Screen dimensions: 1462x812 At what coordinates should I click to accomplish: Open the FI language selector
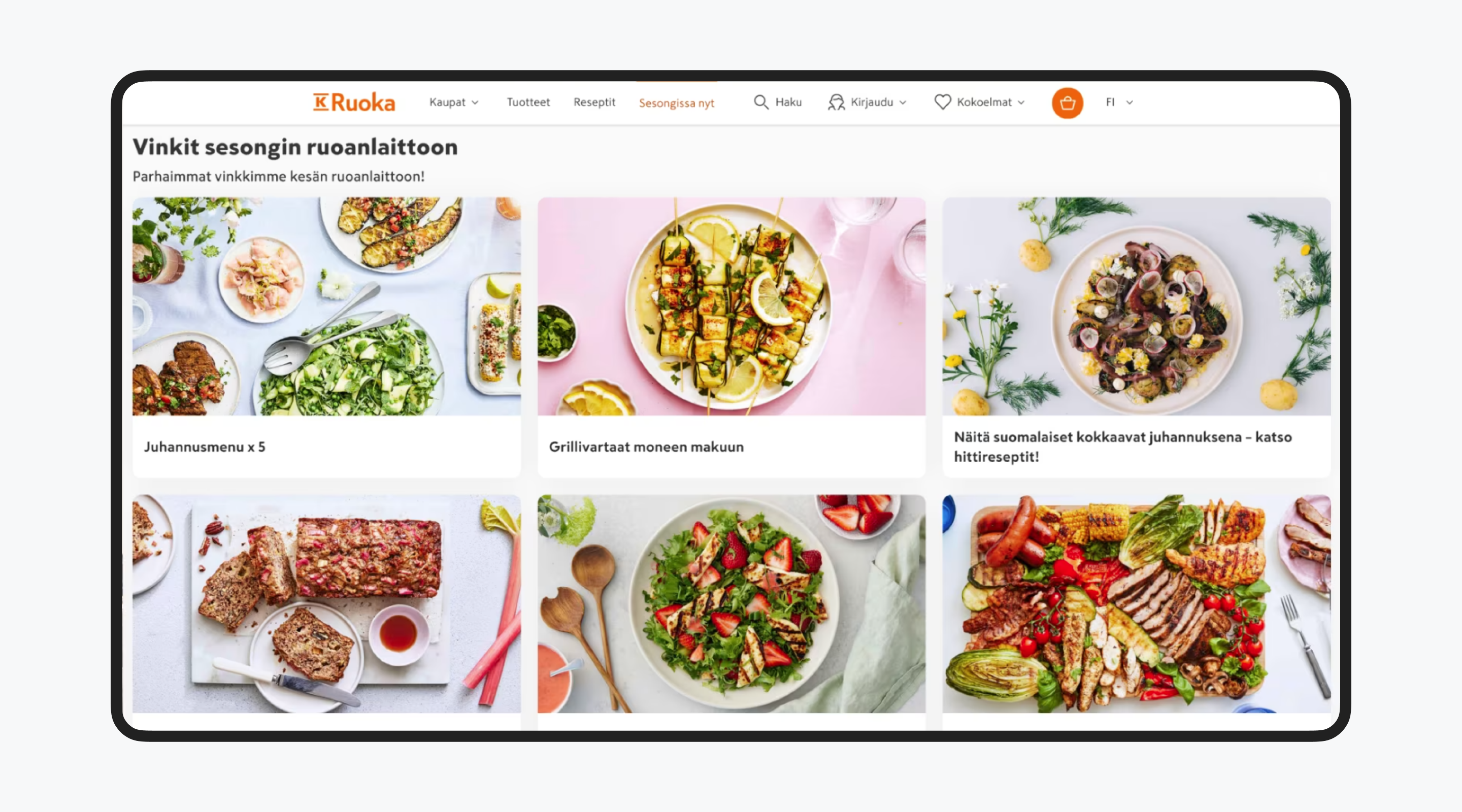tap(1119, 102)
